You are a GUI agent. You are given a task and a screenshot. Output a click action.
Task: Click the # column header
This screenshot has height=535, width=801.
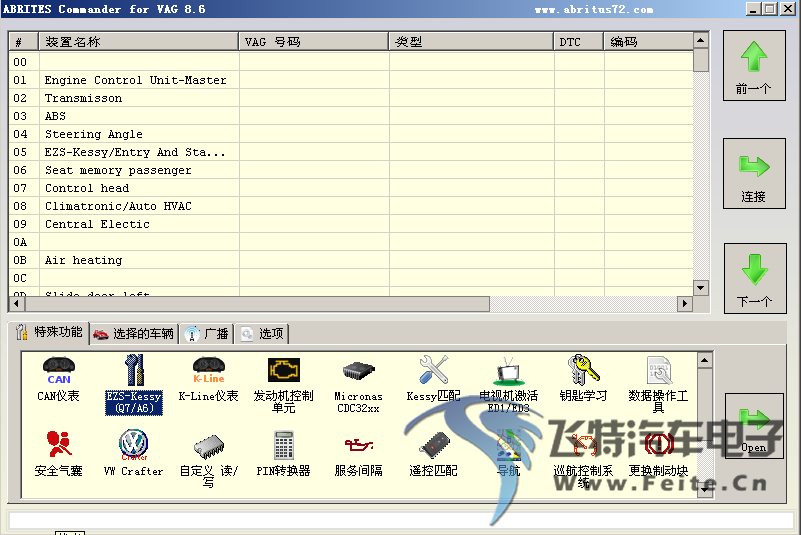point(24,42)
